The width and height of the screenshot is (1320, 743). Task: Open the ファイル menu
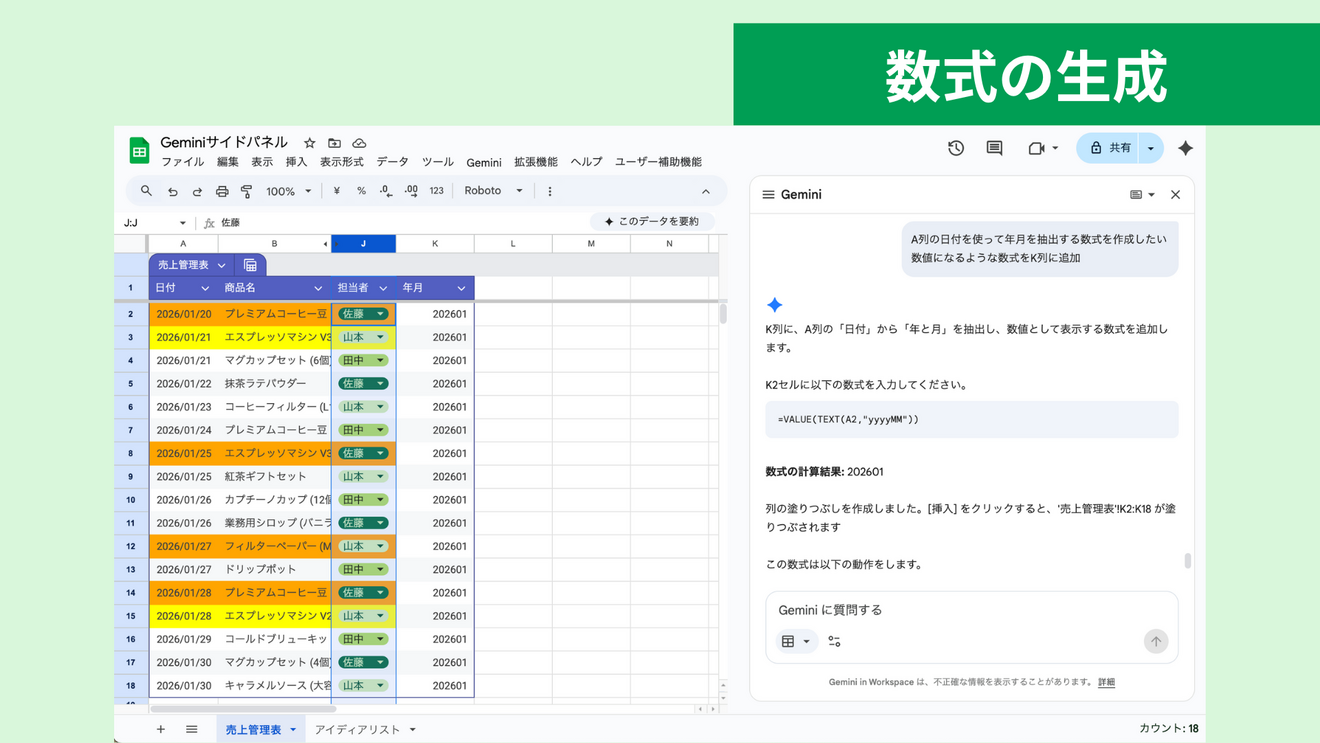[x=183, y=162]
